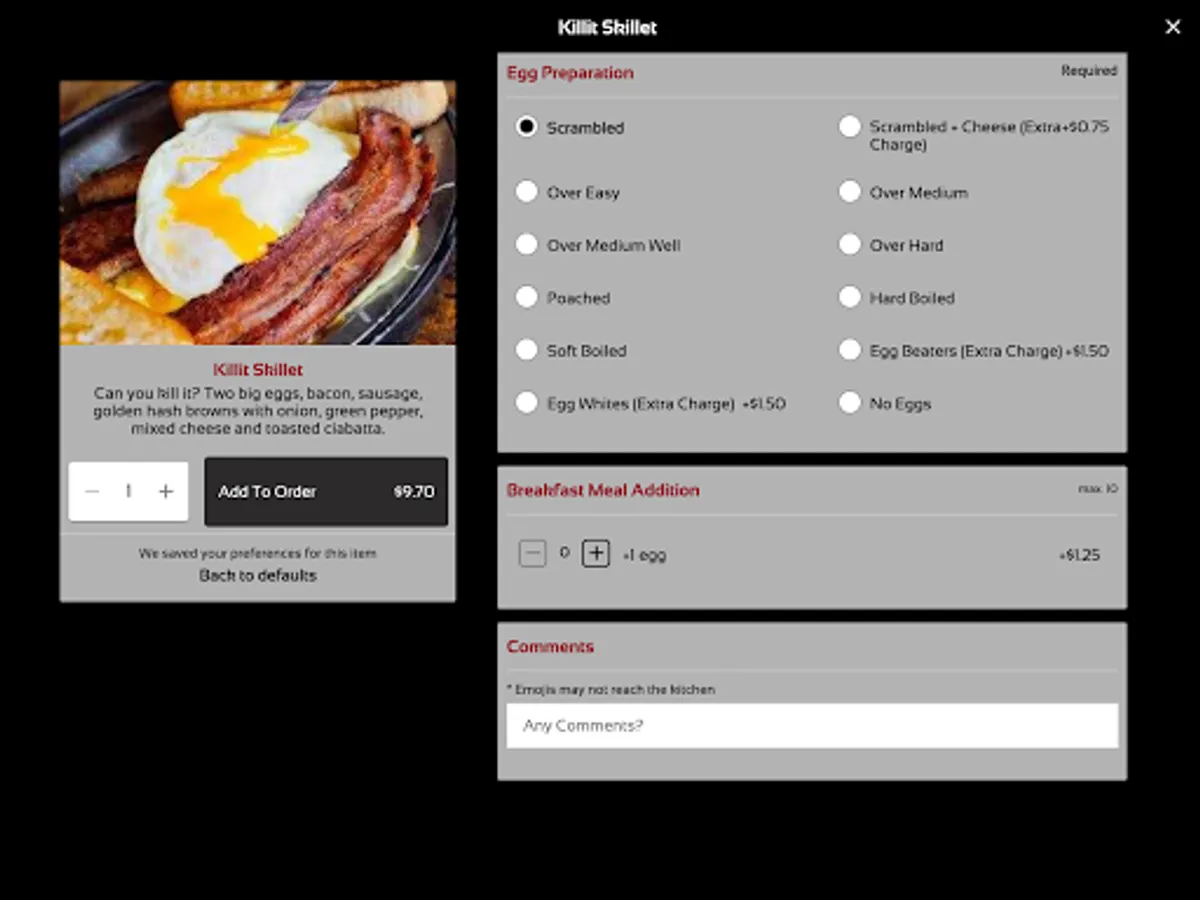
Task: Select Soft Boiled egg preparation
Action: (x=527, y=350)
